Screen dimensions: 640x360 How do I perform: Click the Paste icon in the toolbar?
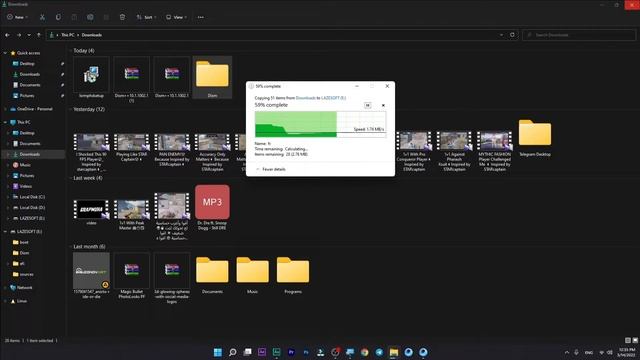coord(74,17)
